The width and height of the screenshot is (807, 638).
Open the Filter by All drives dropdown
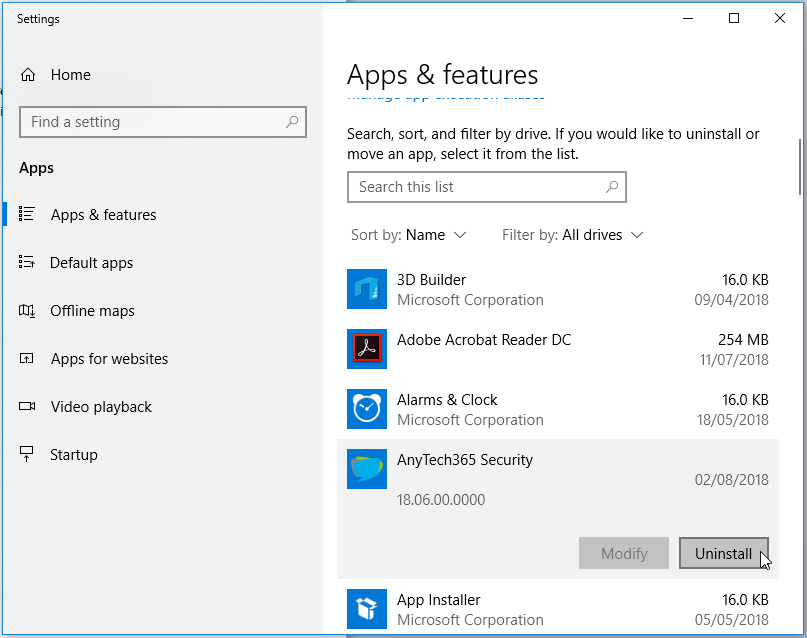tap(573, 235)
